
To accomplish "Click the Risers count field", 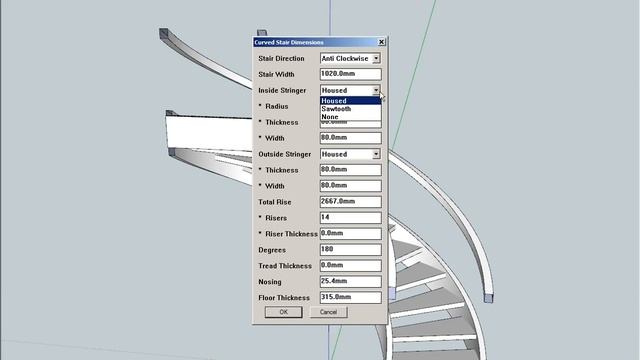I will tap(351, 218).
